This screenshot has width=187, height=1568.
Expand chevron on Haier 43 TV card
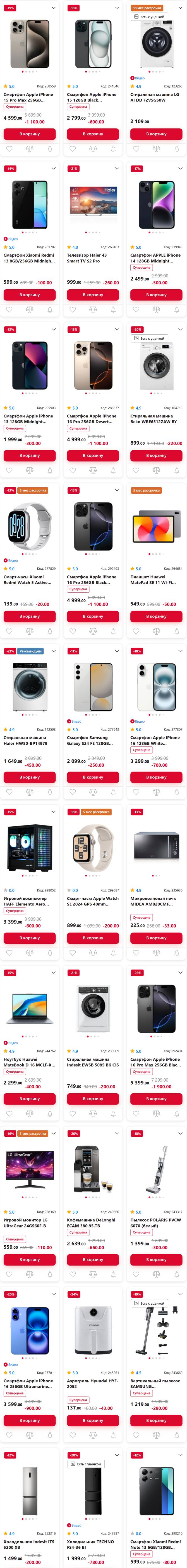pyautogui.click(x=117, y=169)
